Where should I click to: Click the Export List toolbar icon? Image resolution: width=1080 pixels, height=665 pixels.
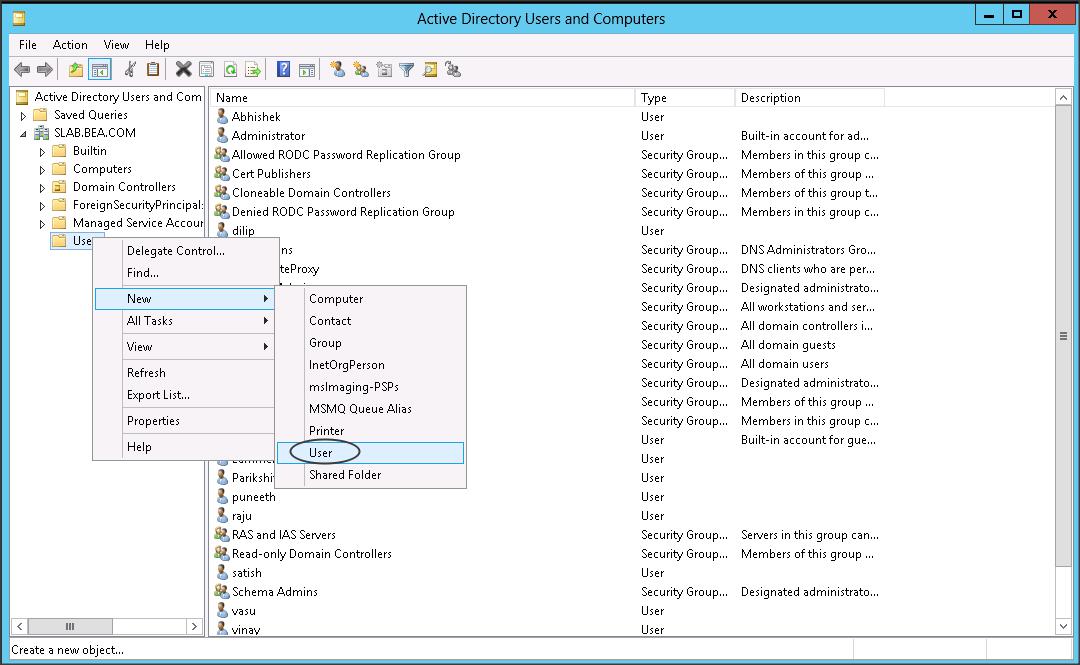coord(253,69)
